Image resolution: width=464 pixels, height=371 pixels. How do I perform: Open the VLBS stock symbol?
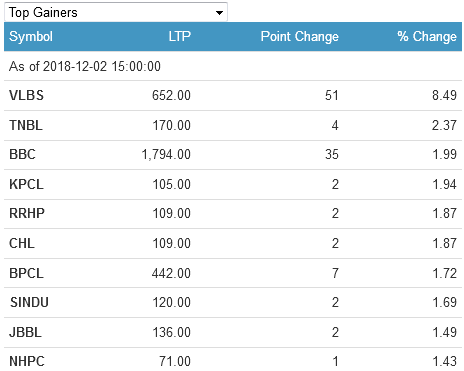[26, 95]
